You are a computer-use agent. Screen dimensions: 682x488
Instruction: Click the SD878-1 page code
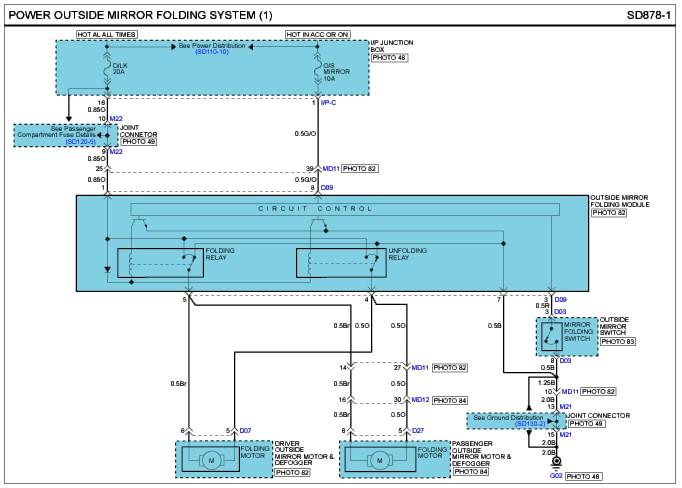click(x=649, y=15)
